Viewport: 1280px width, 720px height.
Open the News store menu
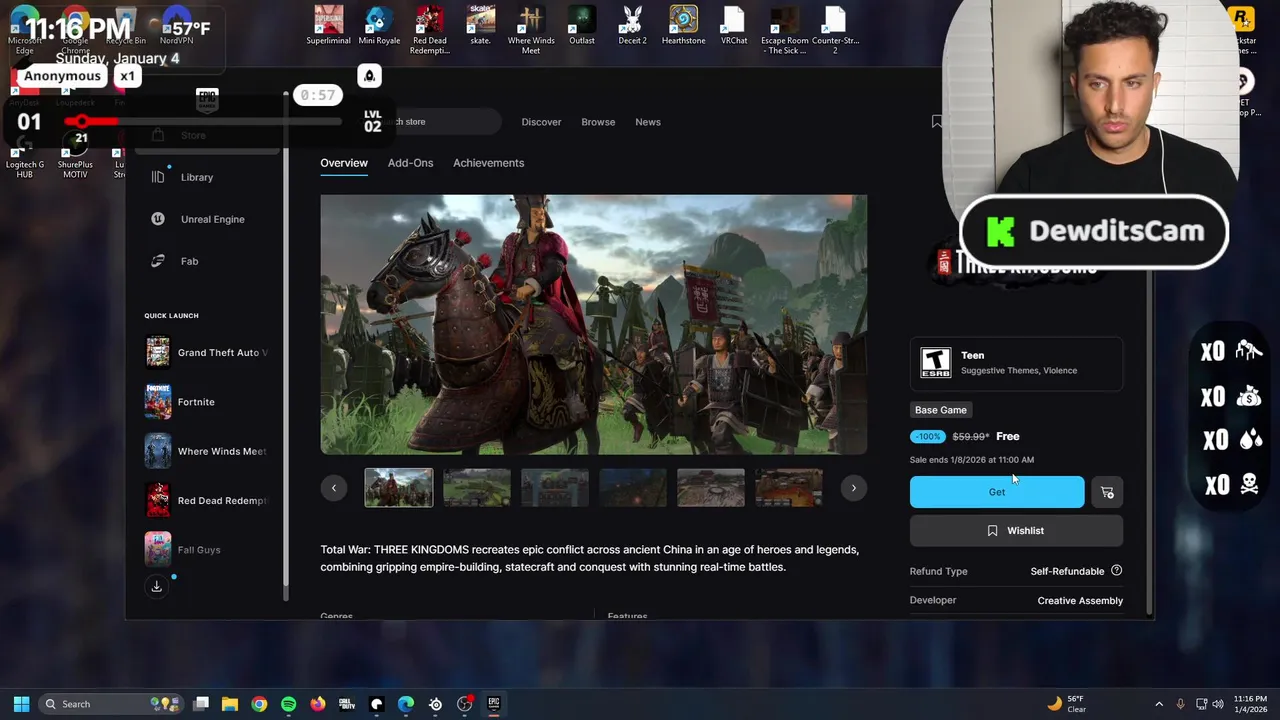pos(648,122)
